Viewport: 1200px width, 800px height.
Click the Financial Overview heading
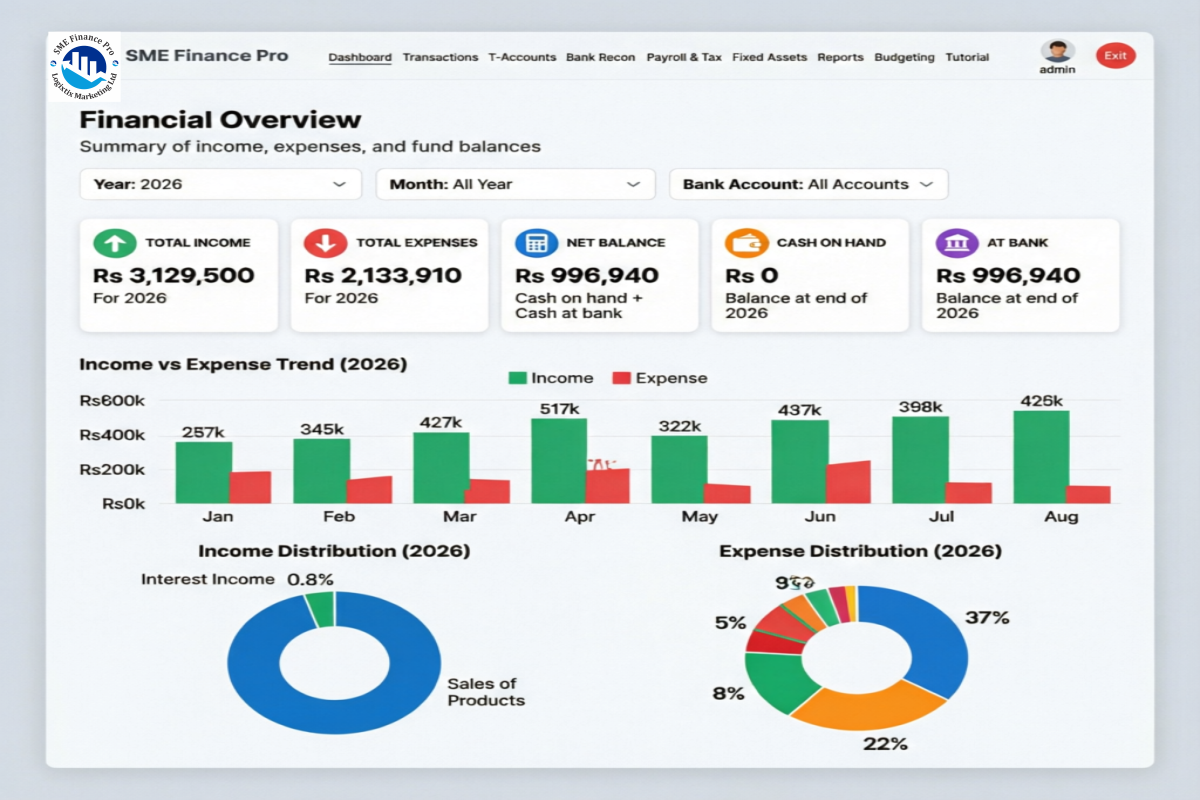click(x=220, y=120)
